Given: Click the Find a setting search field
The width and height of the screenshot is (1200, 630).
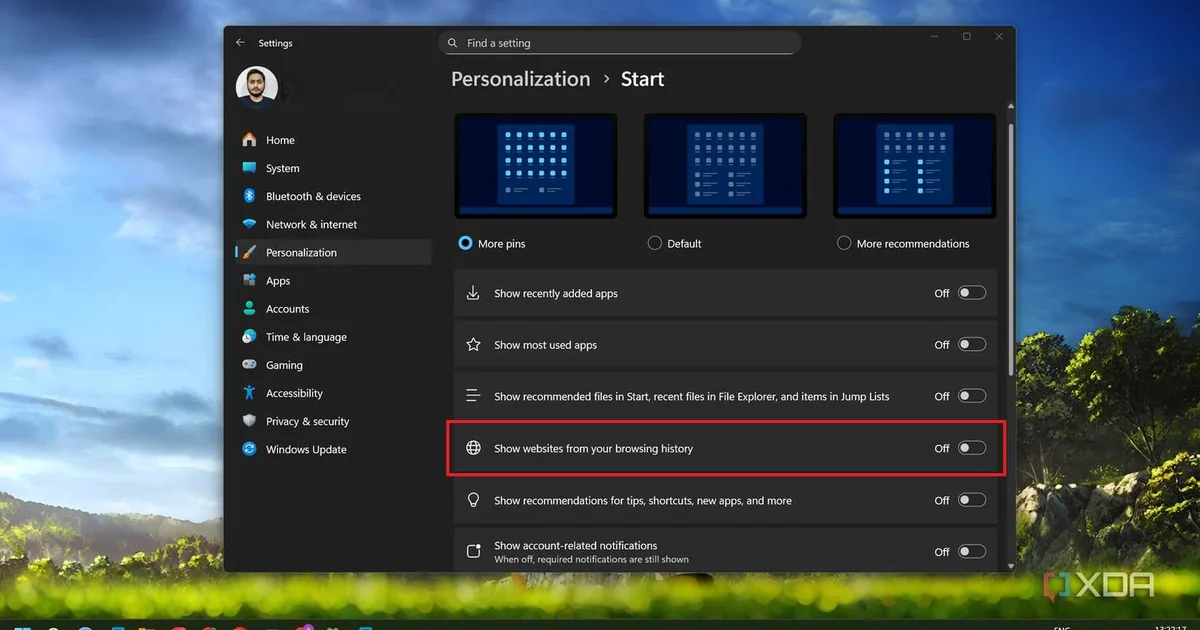Looking at the screenshot, I should point(620,43).
